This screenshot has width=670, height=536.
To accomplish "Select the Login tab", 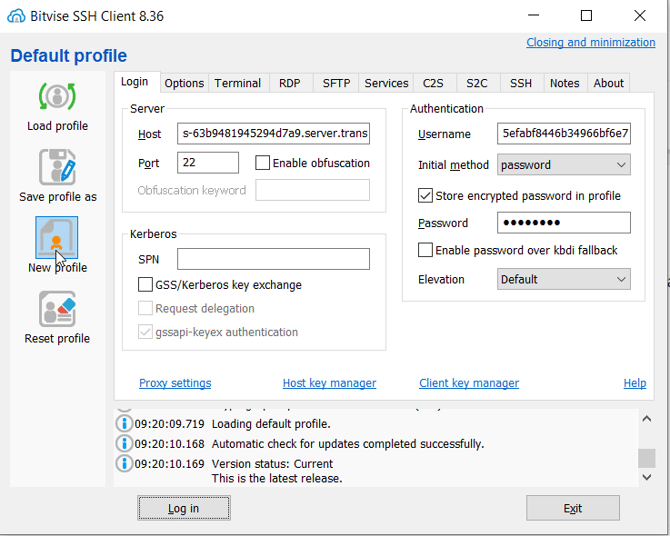I will click(135, 82).
